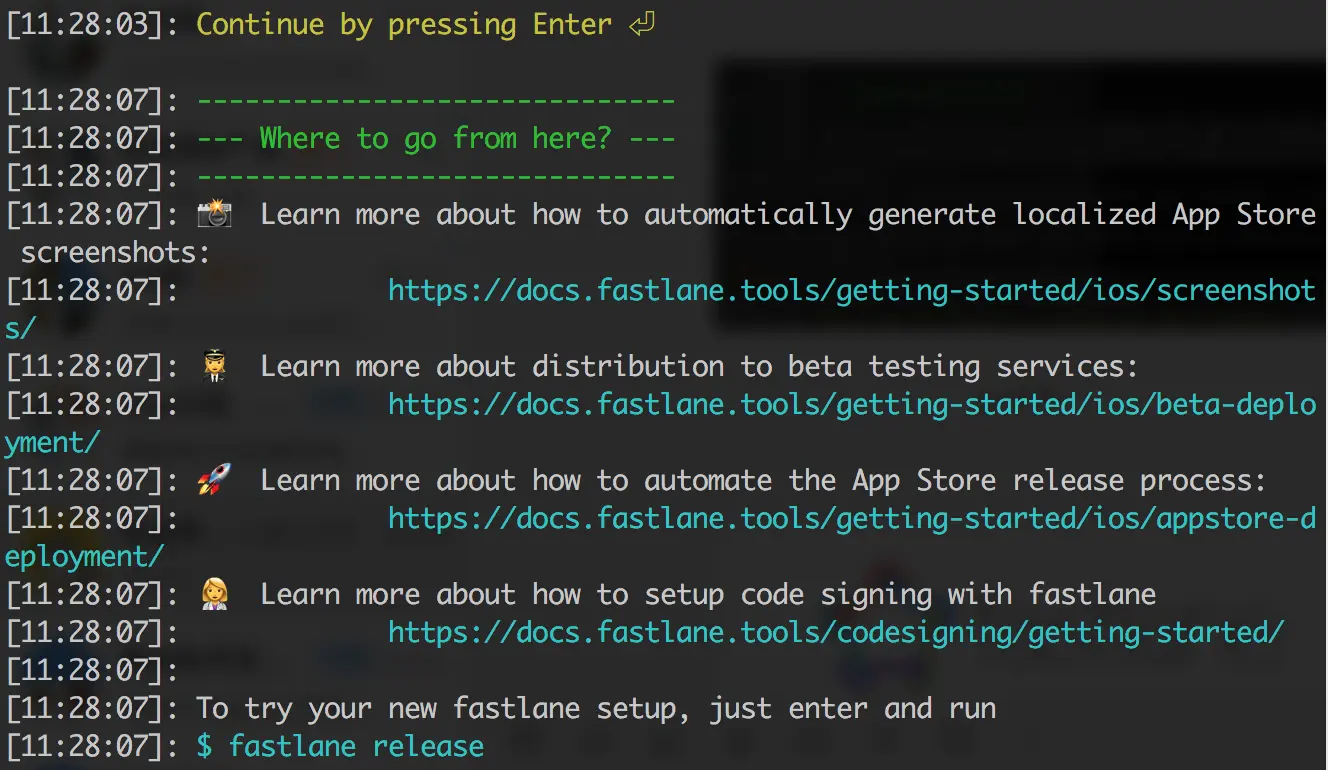Open the beta-deployment documentation URL
Viewport: 1328px width, 770px height.
[x=851, y=404]
